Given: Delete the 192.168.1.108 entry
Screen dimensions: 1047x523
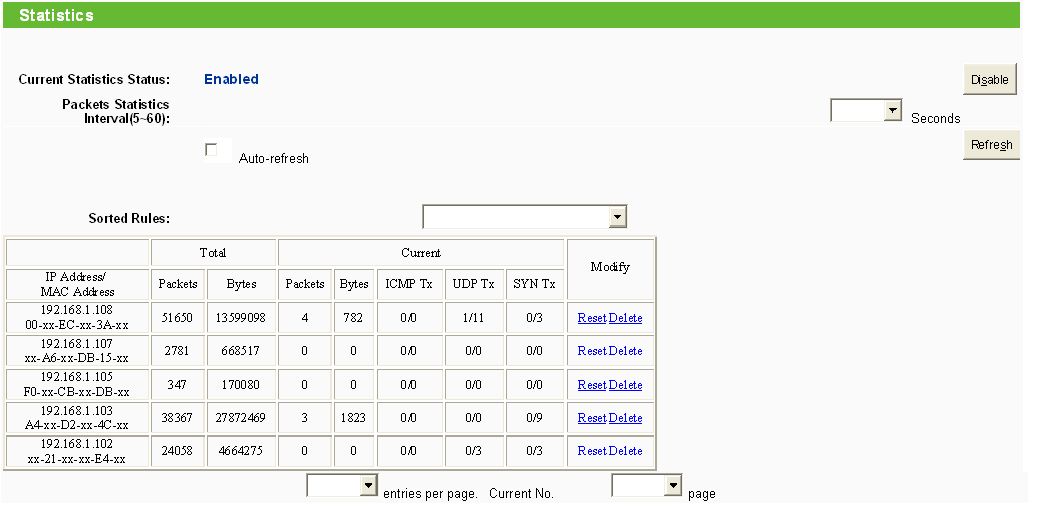Looking at the screenshot, I should tap(626, 318).
